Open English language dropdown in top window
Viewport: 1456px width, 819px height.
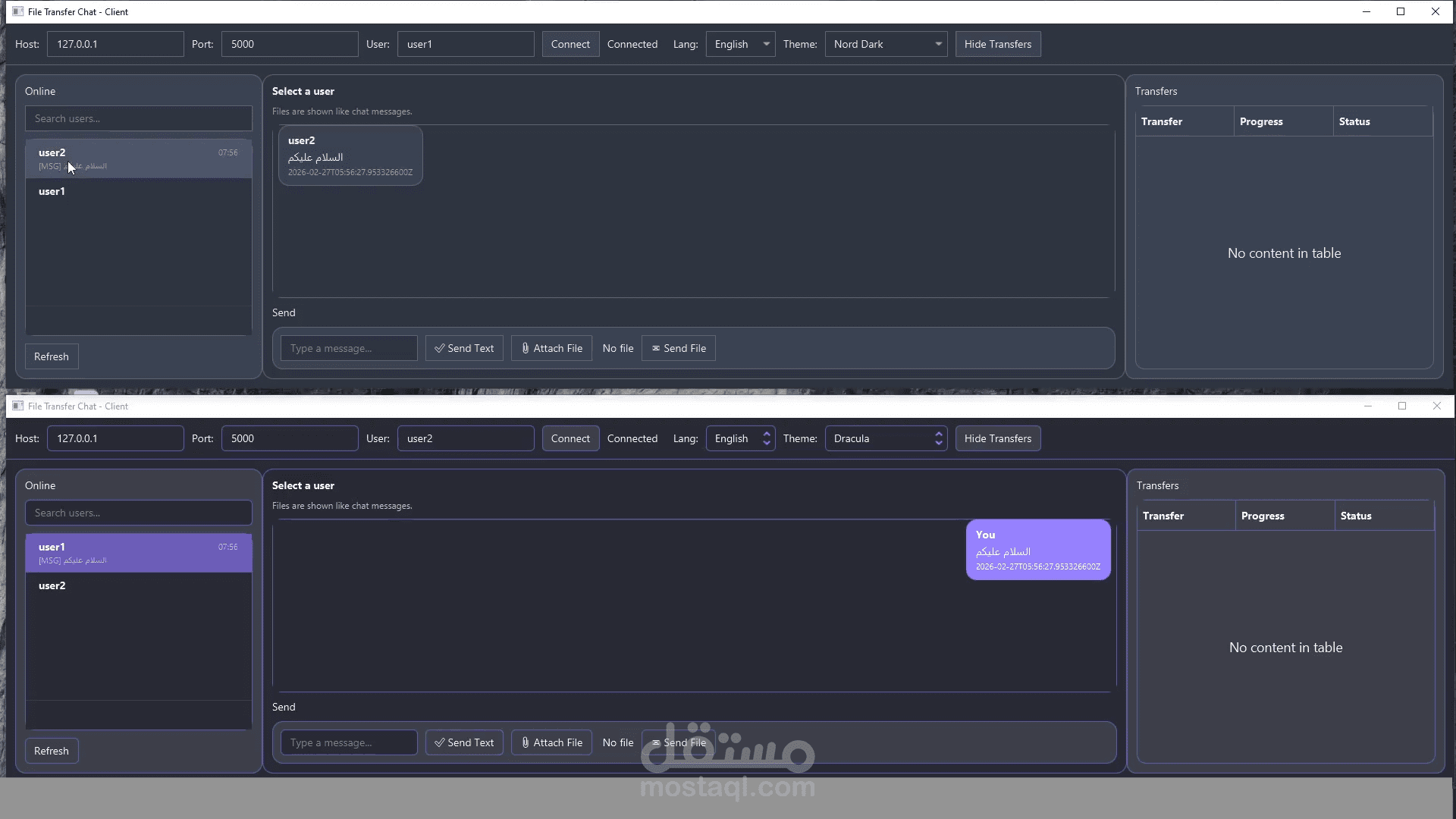tap(740, 44)
